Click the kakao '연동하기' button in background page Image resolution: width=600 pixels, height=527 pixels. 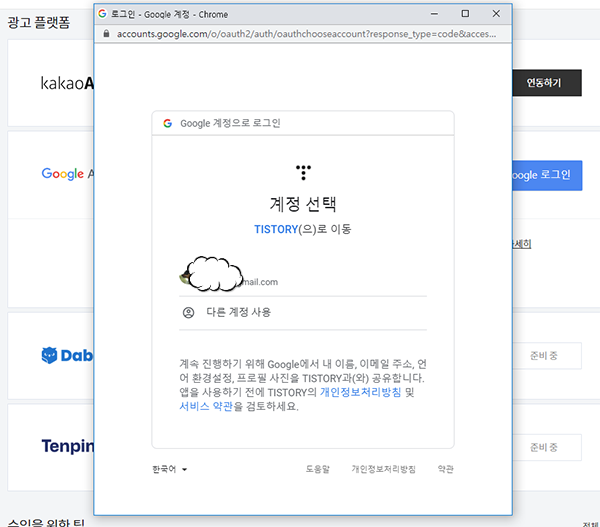pos(547,83)
